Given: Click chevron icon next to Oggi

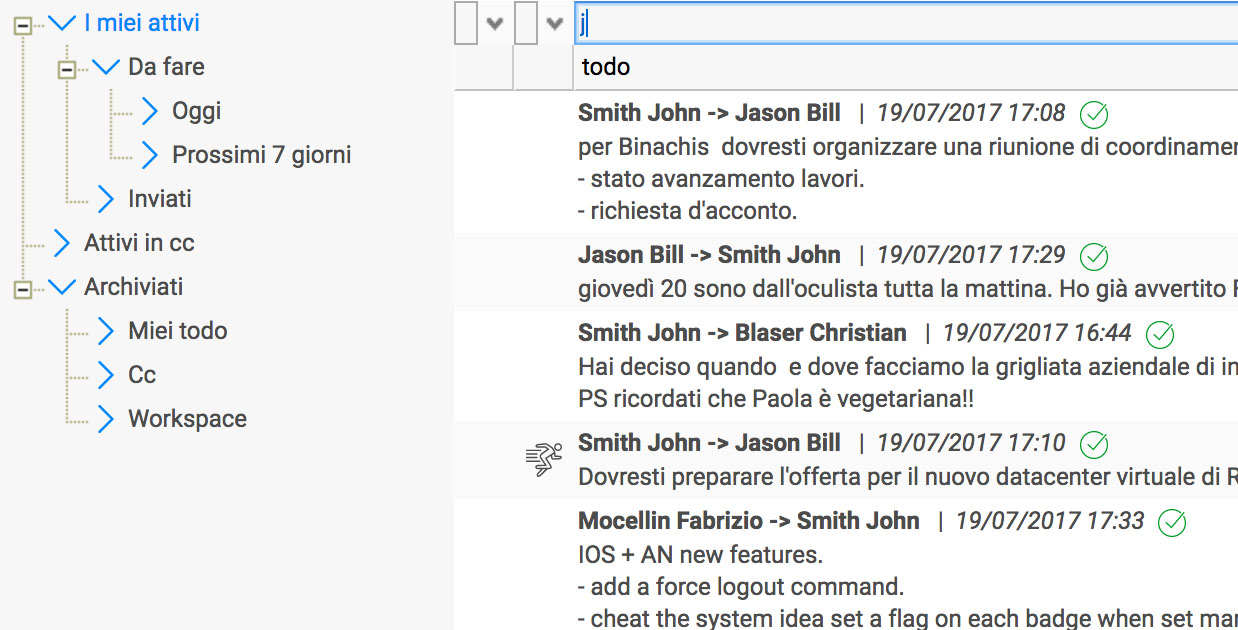Looking at the screenshot, I should tap(150, 111).
